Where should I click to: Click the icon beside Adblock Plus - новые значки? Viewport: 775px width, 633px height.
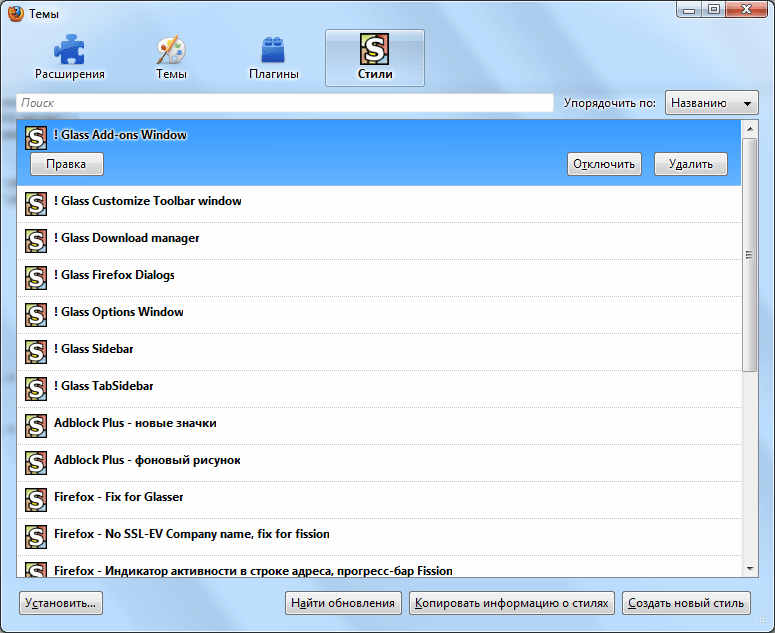tap(36, 425)
